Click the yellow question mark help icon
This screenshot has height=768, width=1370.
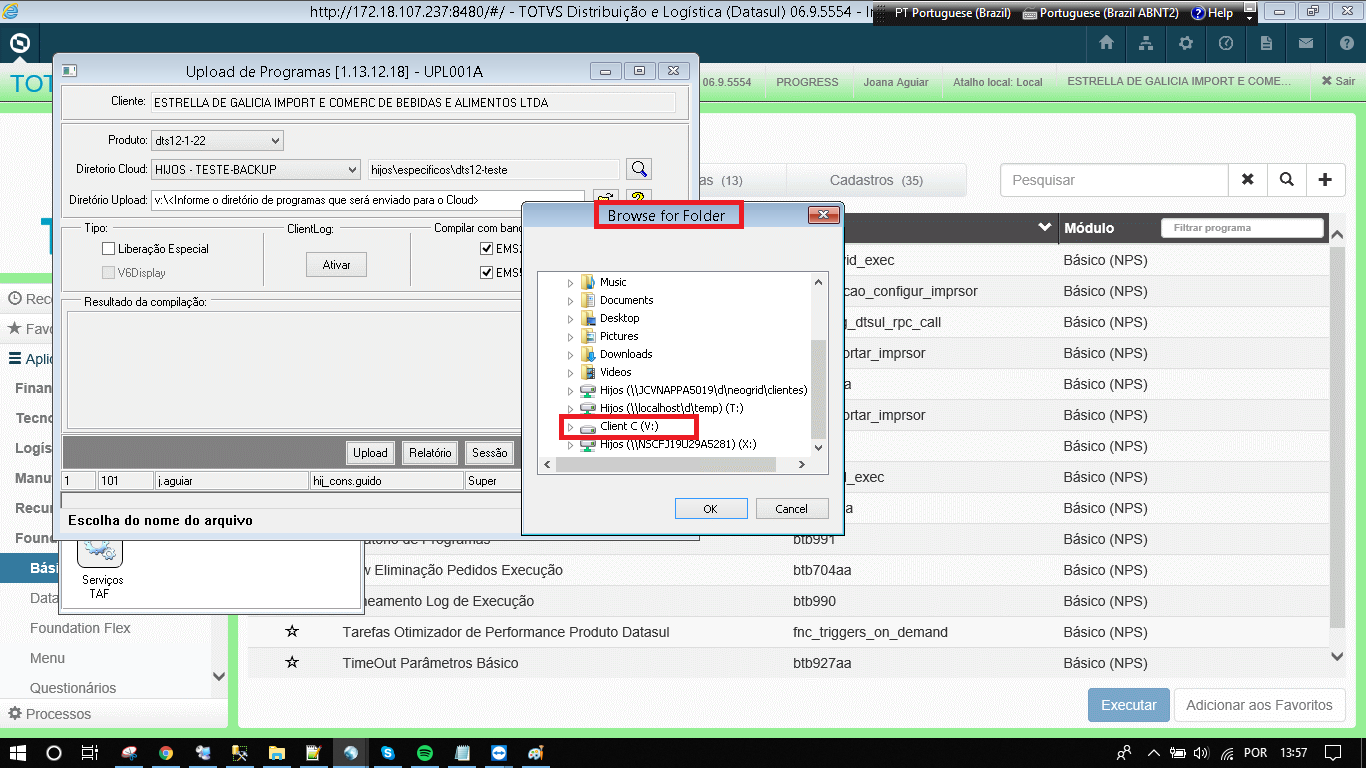coord(641,199)
